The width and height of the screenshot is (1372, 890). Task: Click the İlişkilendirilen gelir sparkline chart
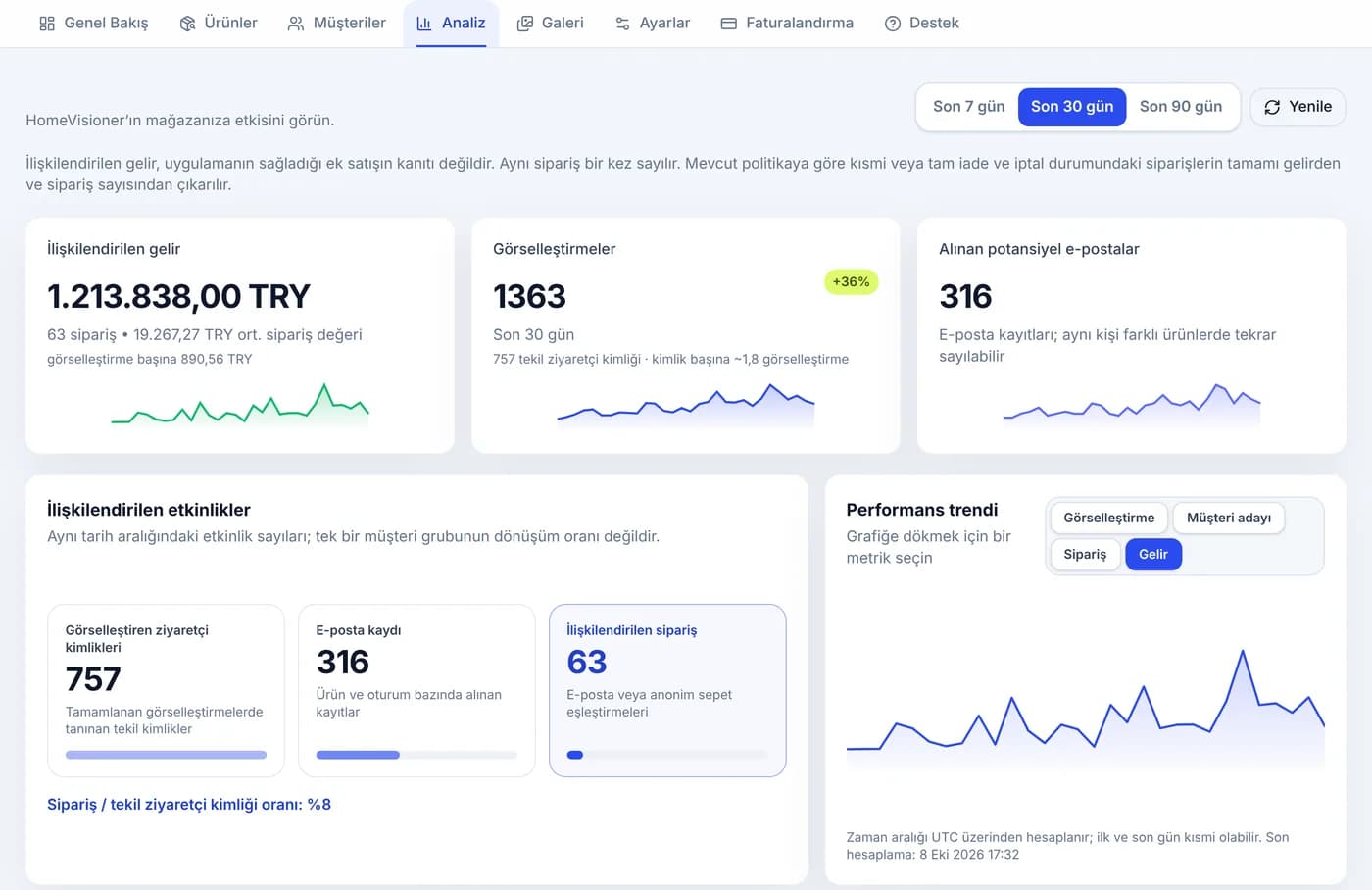[x=240, y=405]
